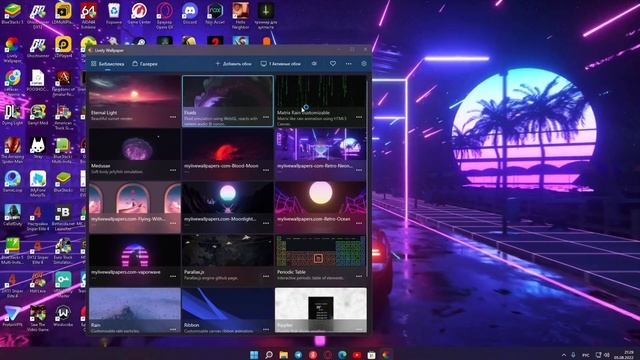Click the microphone icon in the system tray
The width and height of the screenshot is (640, 360).
(573, 355)
